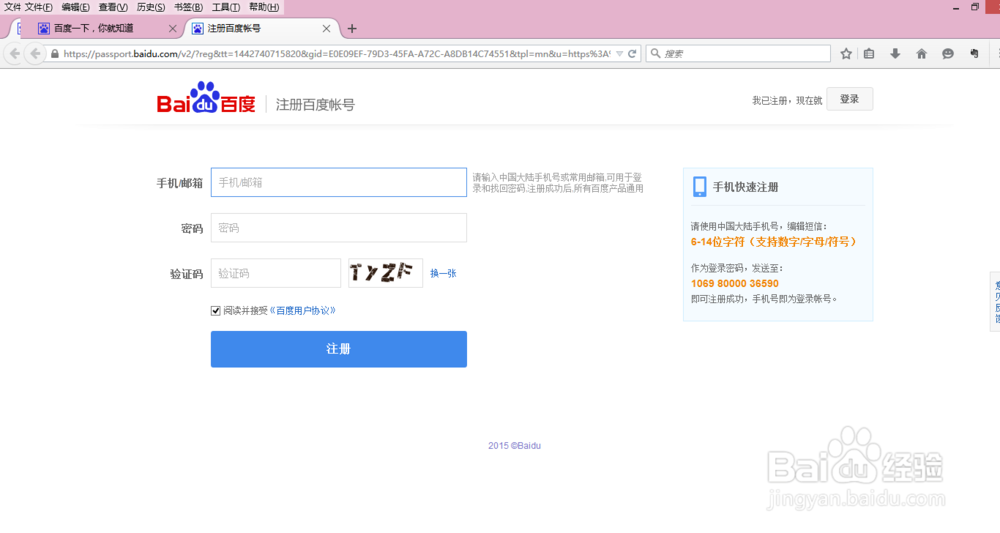This screenshot has height=533, width=1000.
Task: Click the padlock security icon in address bar
Action: 55,54
